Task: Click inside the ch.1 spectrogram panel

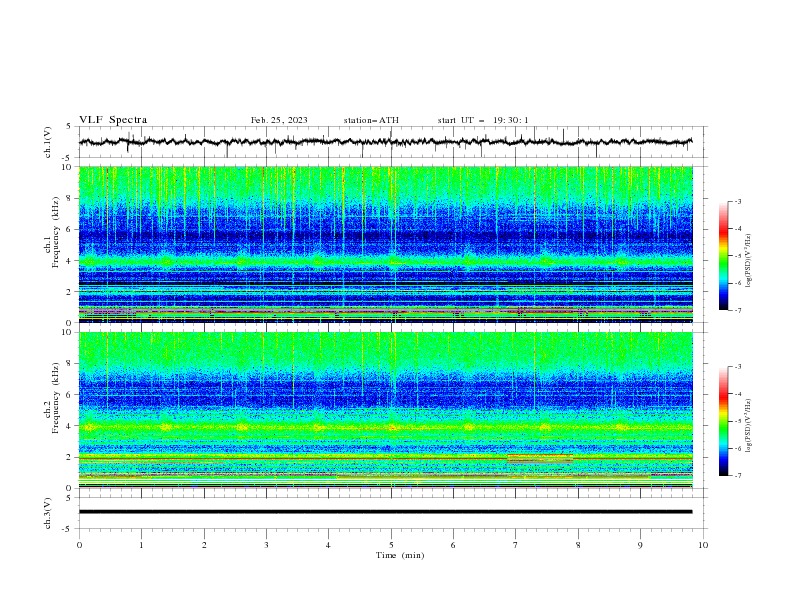Action: click(385, 244)
